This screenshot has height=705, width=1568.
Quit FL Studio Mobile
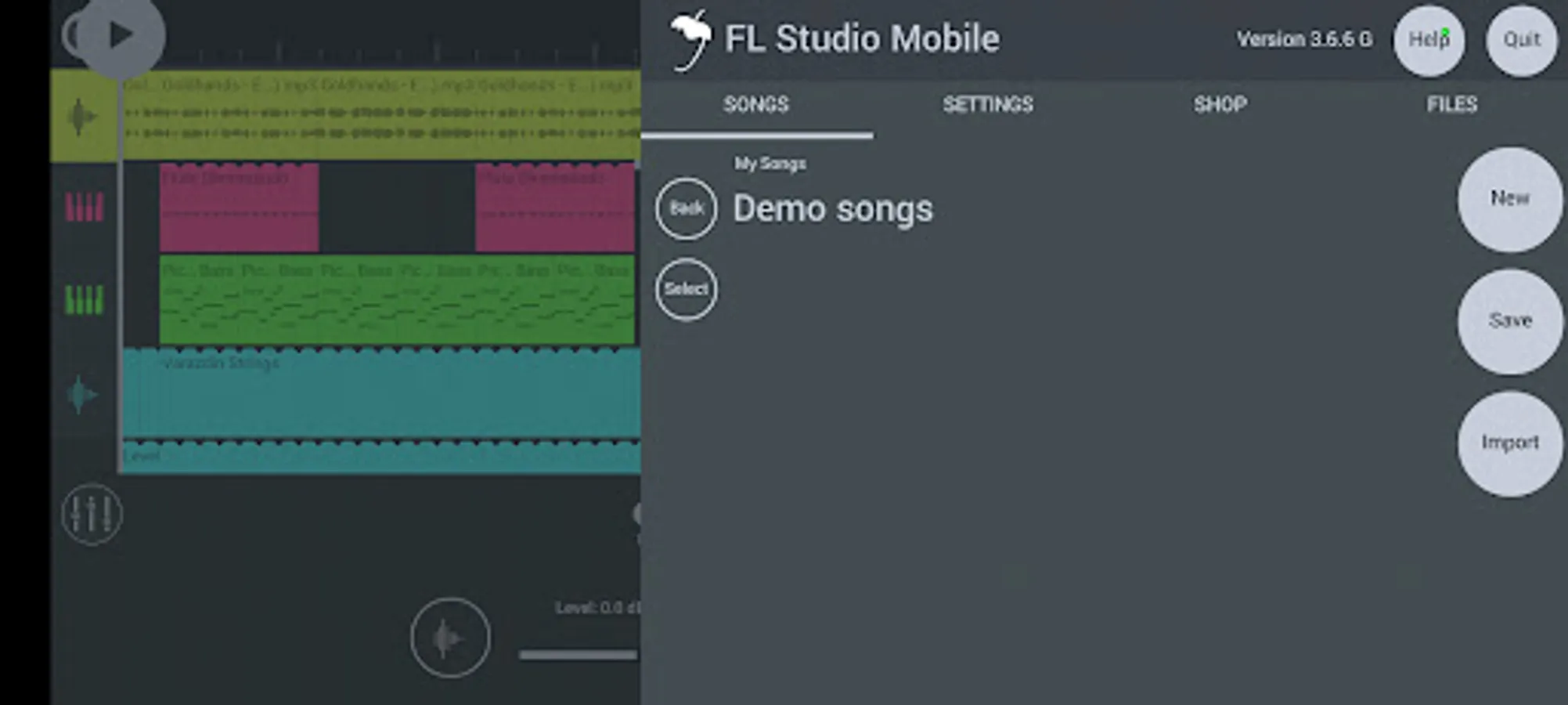click(1522, 40)
